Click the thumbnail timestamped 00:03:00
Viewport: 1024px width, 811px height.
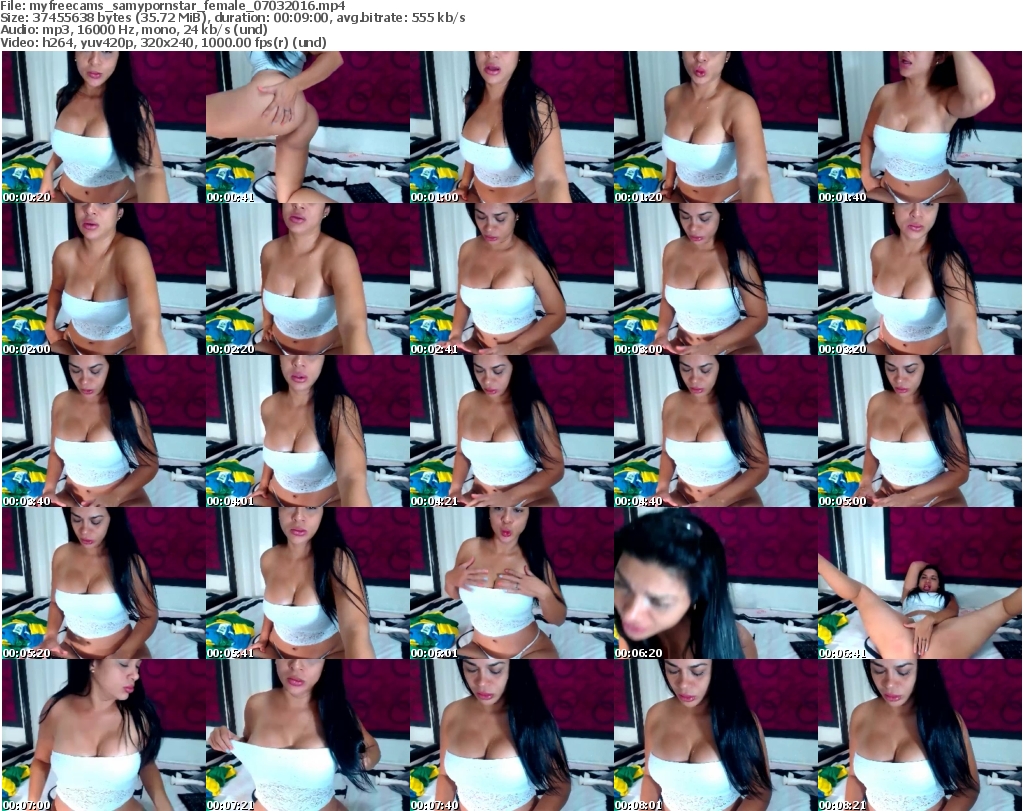tap(715, 279)
